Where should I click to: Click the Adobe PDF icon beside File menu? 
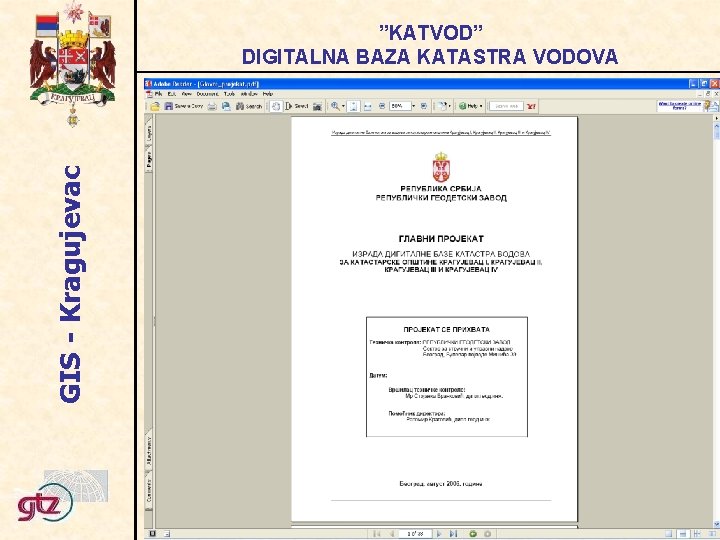tap(149, 94)
